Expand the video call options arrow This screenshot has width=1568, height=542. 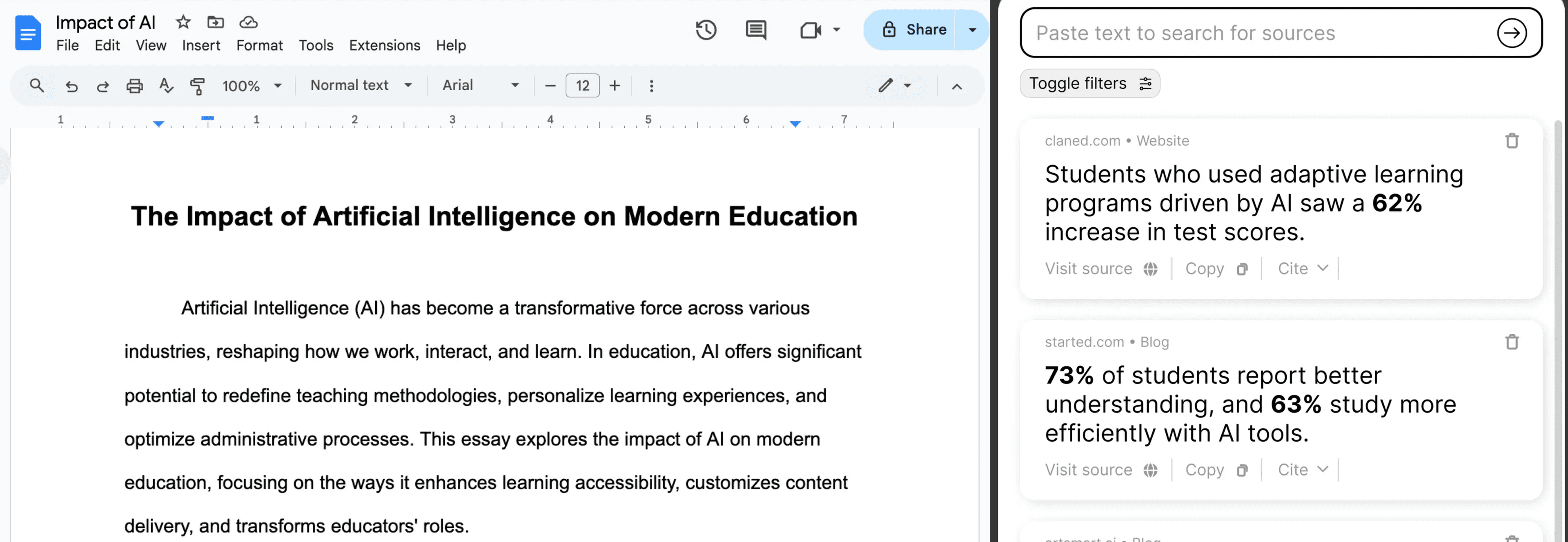coord(837,29)
